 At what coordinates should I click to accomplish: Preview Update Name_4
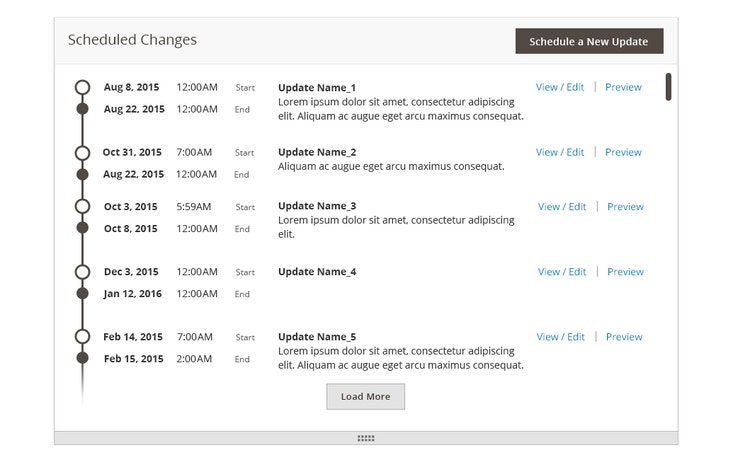point(625,272)
